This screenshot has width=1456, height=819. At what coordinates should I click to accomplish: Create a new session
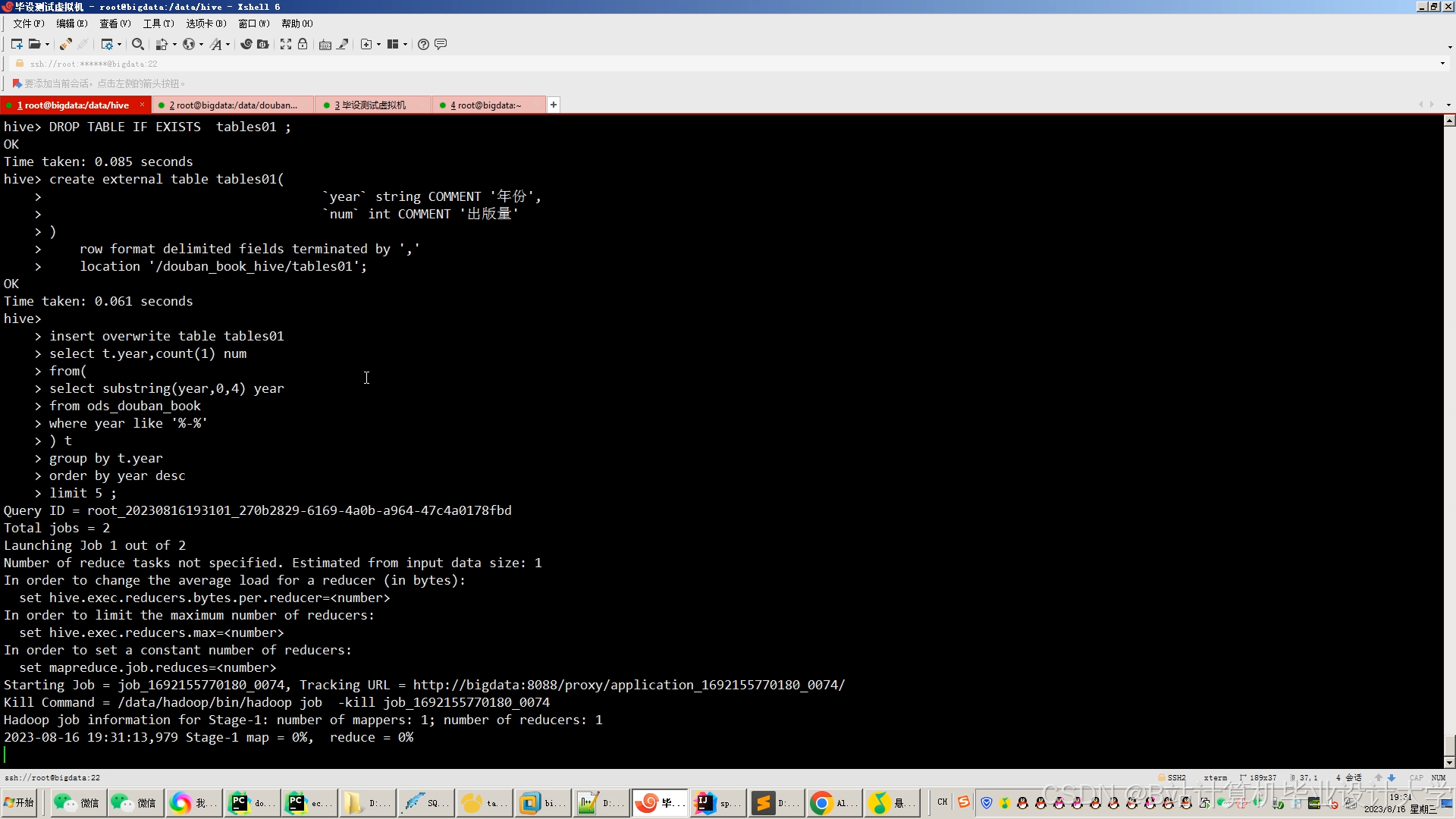click(x=17, y=45)
